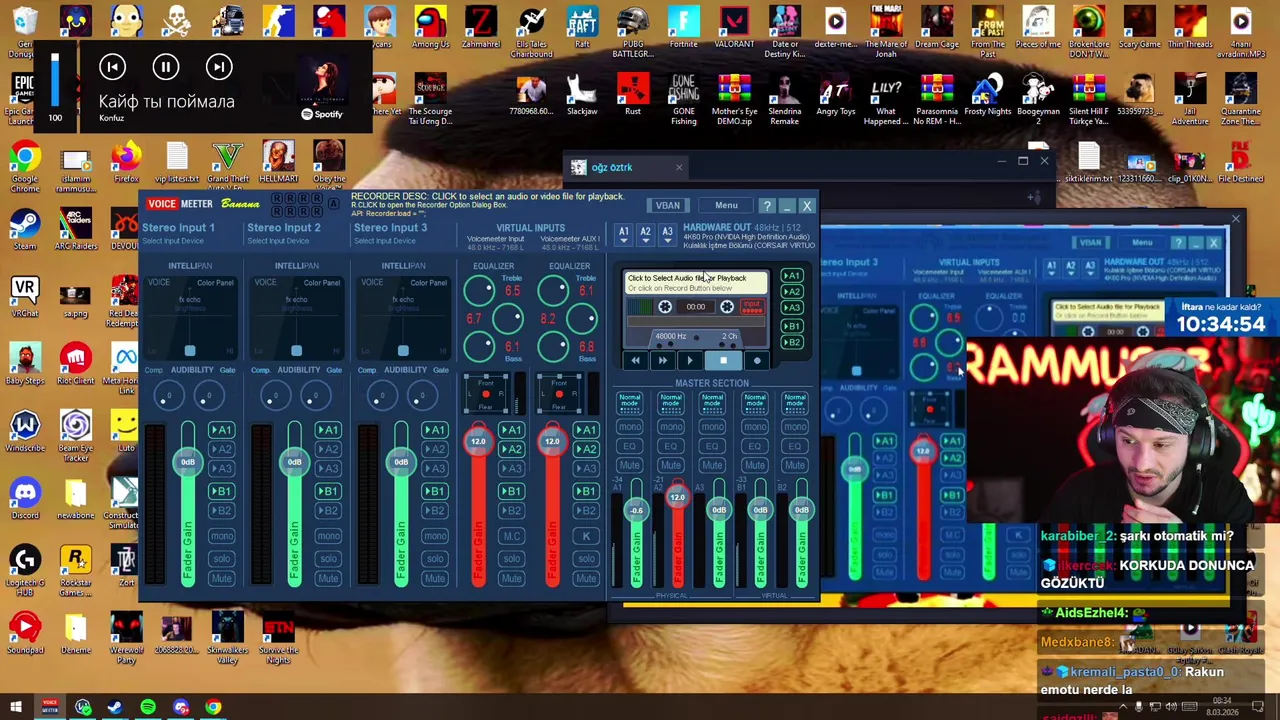
Task: Open Chrome from the taskbar
Action: pyautogui.click(x=213, y=708)
